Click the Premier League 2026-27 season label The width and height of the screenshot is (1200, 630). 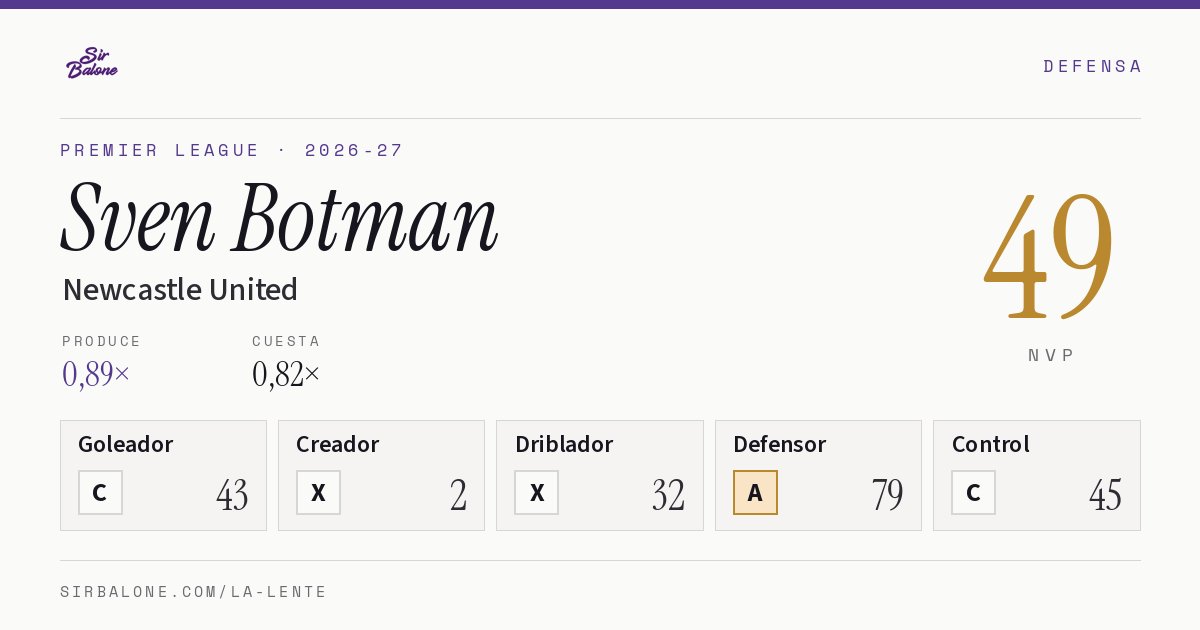click(x=232, y=150)
